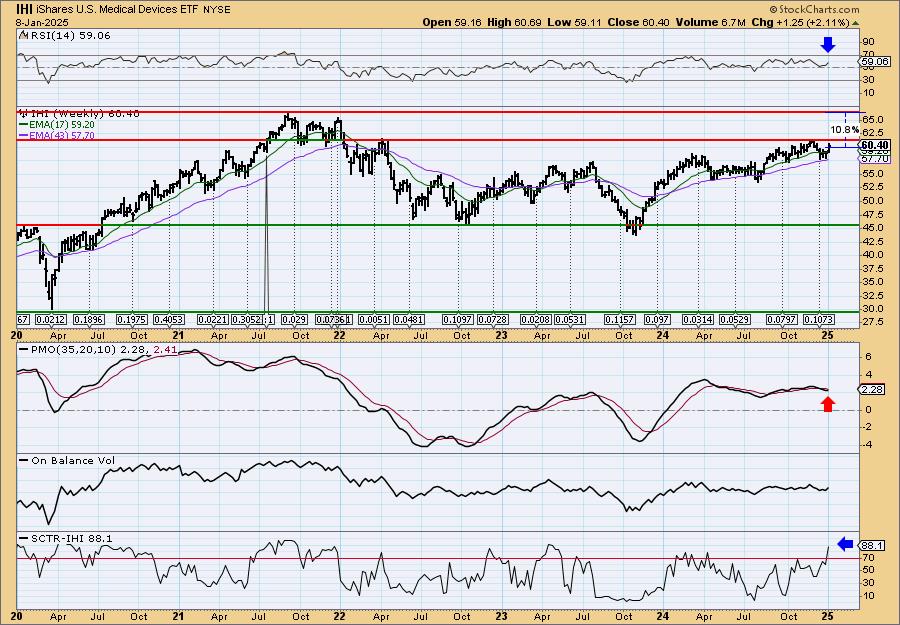Viewport: 900px width, 625px height.
Task: Click the 0.0208 value box
Action: click(536, 319)
